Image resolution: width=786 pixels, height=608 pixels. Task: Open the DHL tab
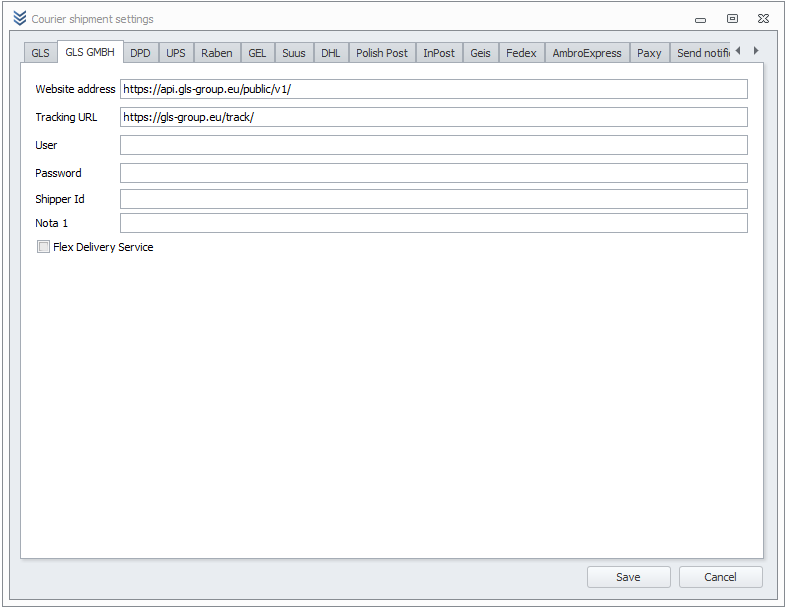point(331,53)
